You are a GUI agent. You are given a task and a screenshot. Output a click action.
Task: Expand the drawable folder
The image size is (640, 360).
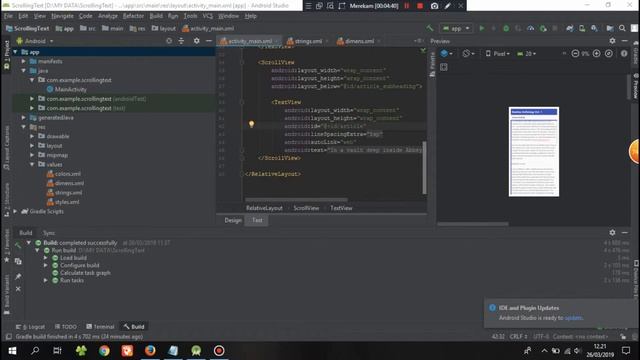(x=32, y=136)
